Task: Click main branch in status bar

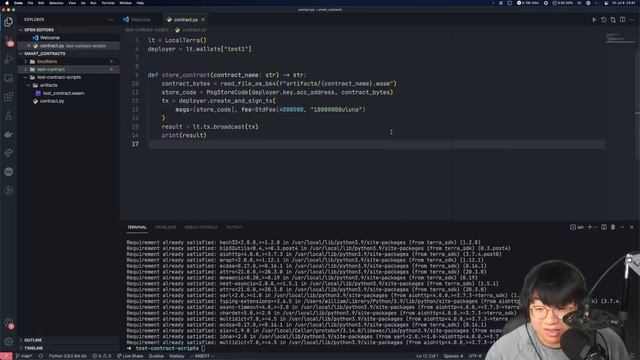Action: click(24, 356)
